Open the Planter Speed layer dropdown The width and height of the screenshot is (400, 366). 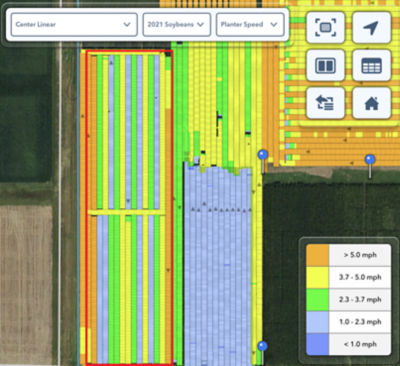250,24
